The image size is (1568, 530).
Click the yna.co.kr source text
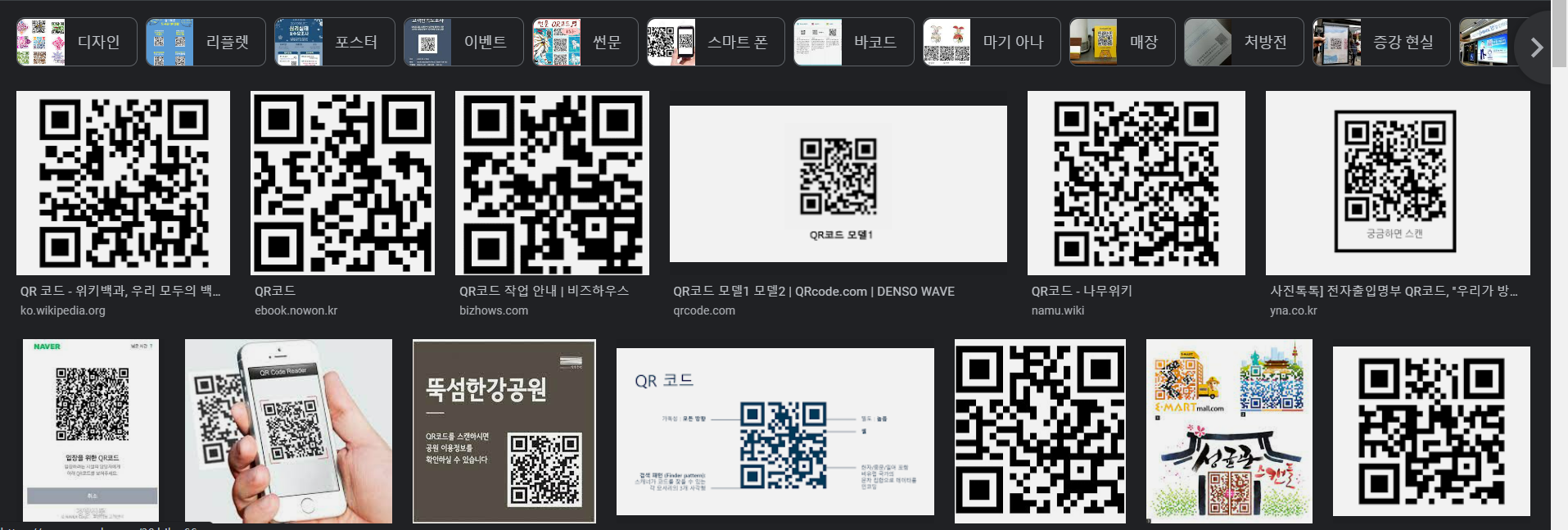pyautogui.click(x=1294, y=310)
